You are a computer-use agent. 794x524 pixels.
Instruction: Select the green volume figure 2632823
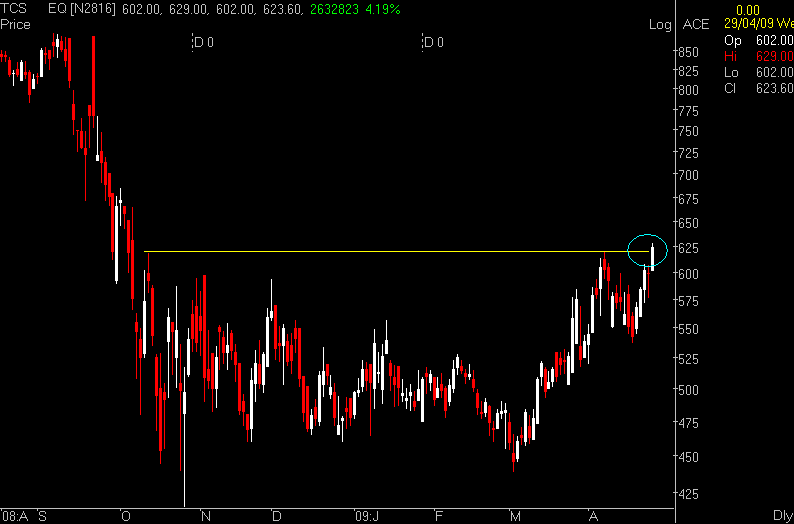pyautogui.click(x=333, y=9)
